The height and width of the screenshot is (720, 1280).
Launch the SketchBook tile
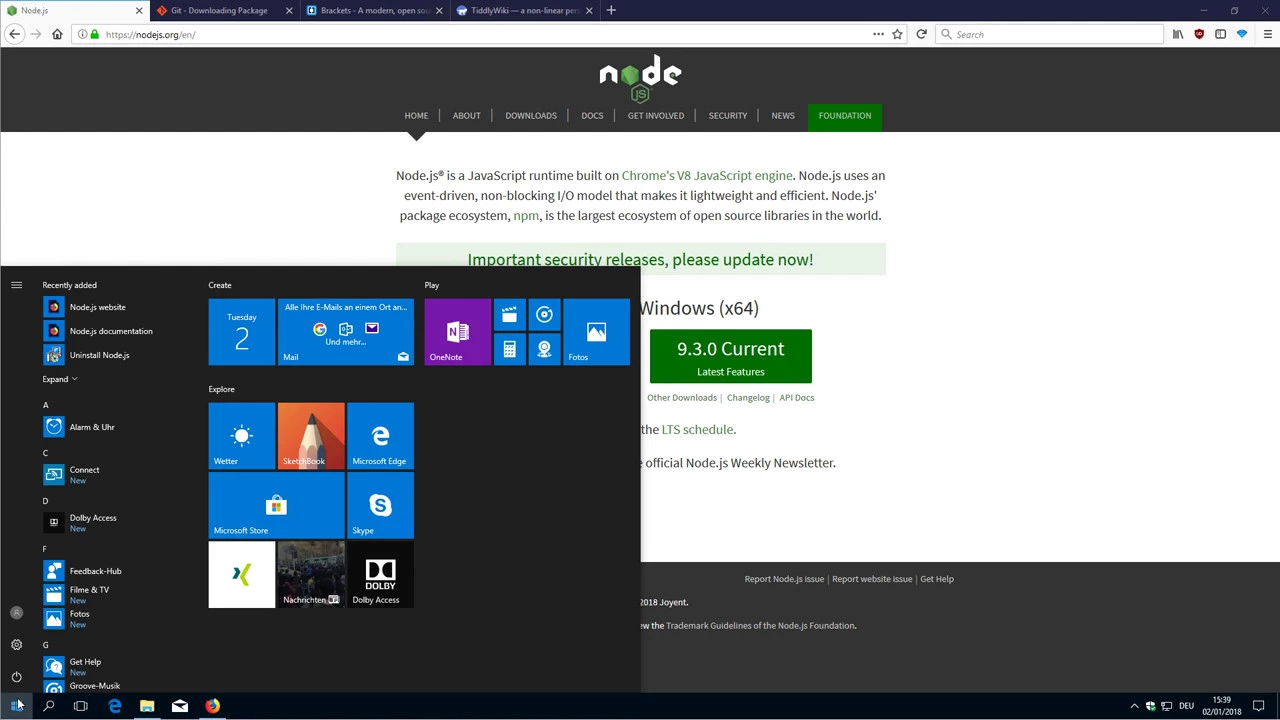(x=311, y=436)
